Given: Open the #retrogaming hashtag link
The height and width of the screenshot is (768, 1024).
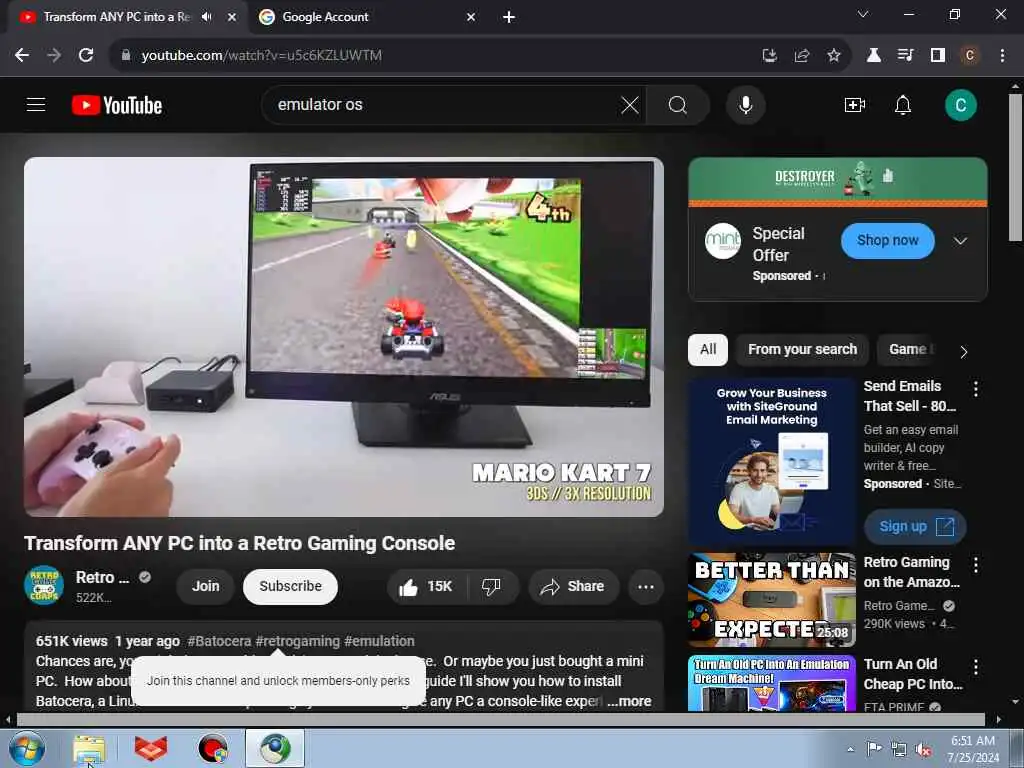Looking at the screenshot, I should [x=298, y=641].
